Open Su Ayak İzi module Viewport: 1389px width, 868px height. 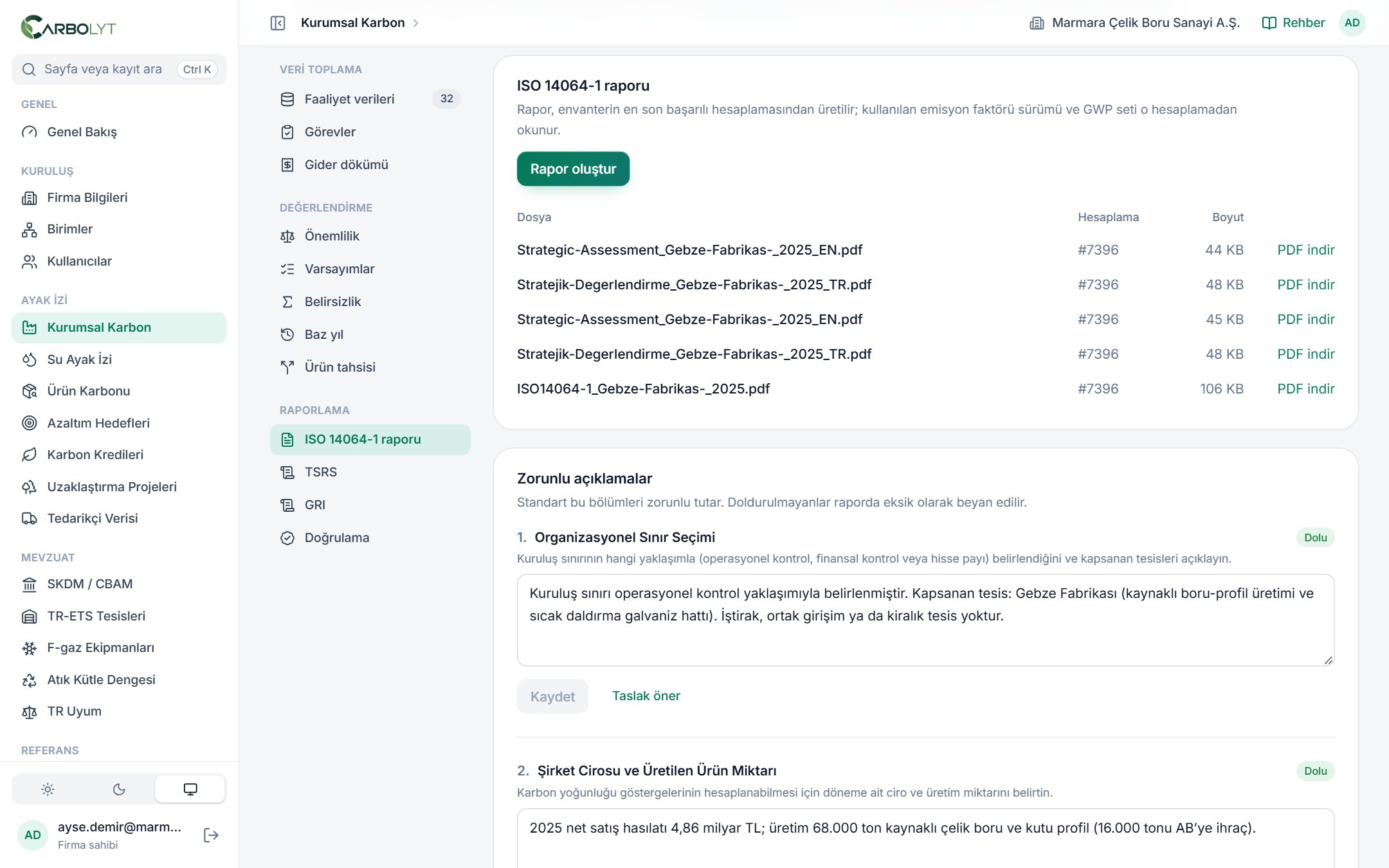(x=119, y=359)
